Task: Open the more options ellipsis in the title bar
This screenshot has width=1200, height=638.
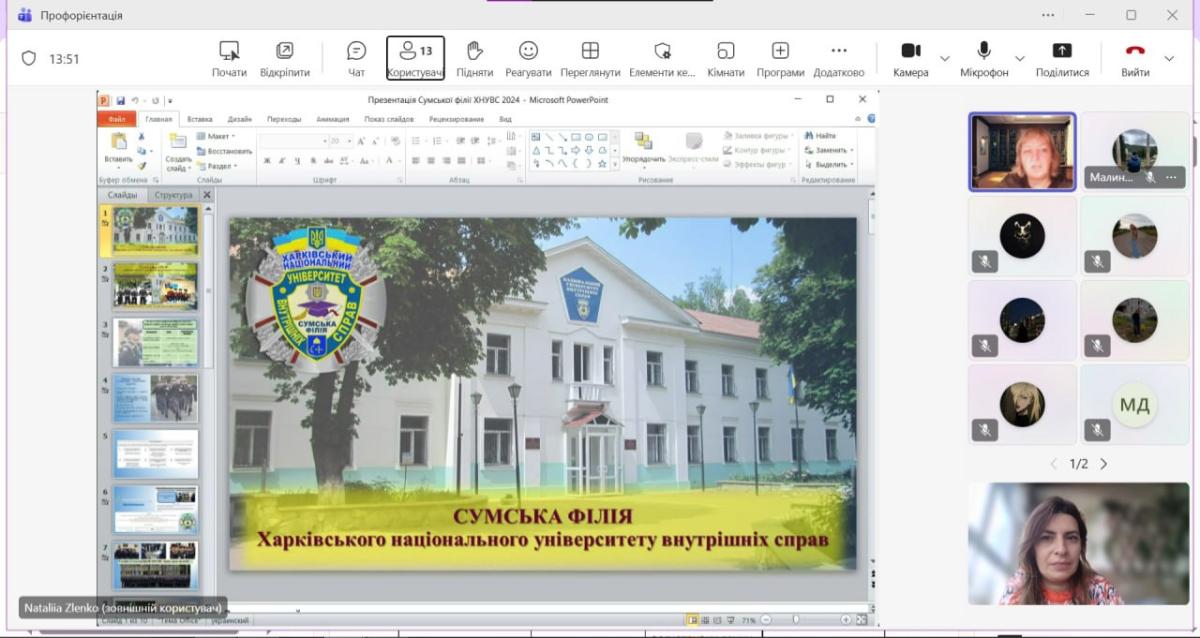Action: coord(1048,15)
